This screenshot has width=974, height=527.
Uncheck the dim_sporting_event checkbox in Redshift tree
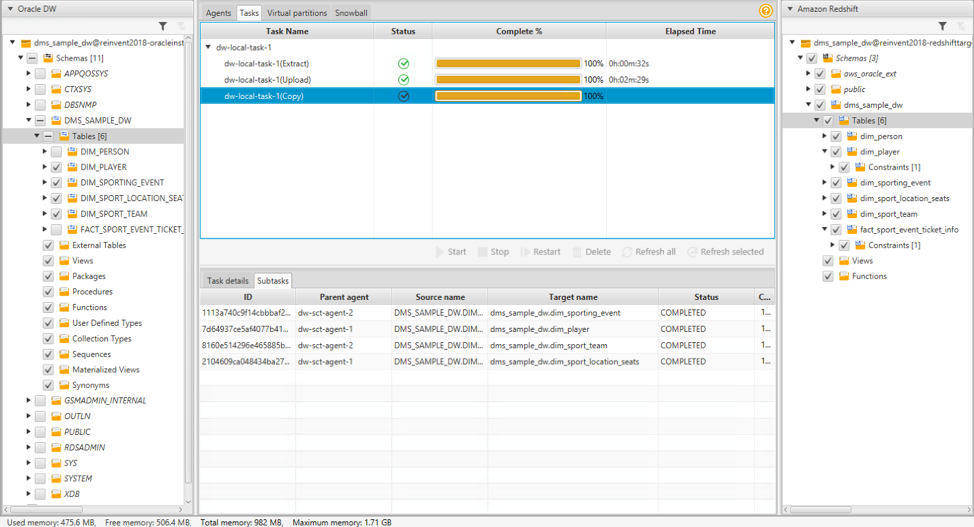[x=836, y=183]
